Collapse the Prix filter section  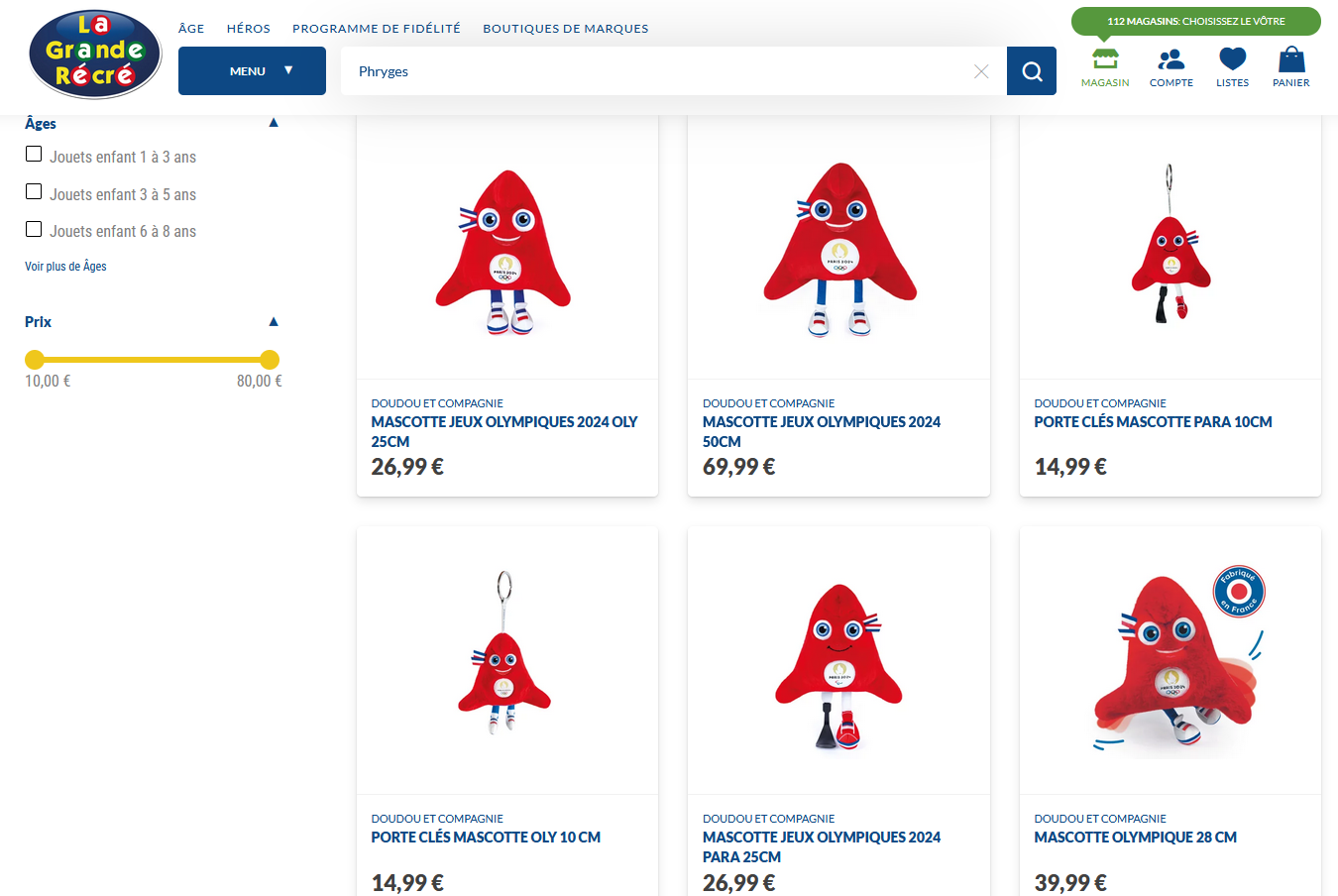pyautogui.click(x=274, y=322)
